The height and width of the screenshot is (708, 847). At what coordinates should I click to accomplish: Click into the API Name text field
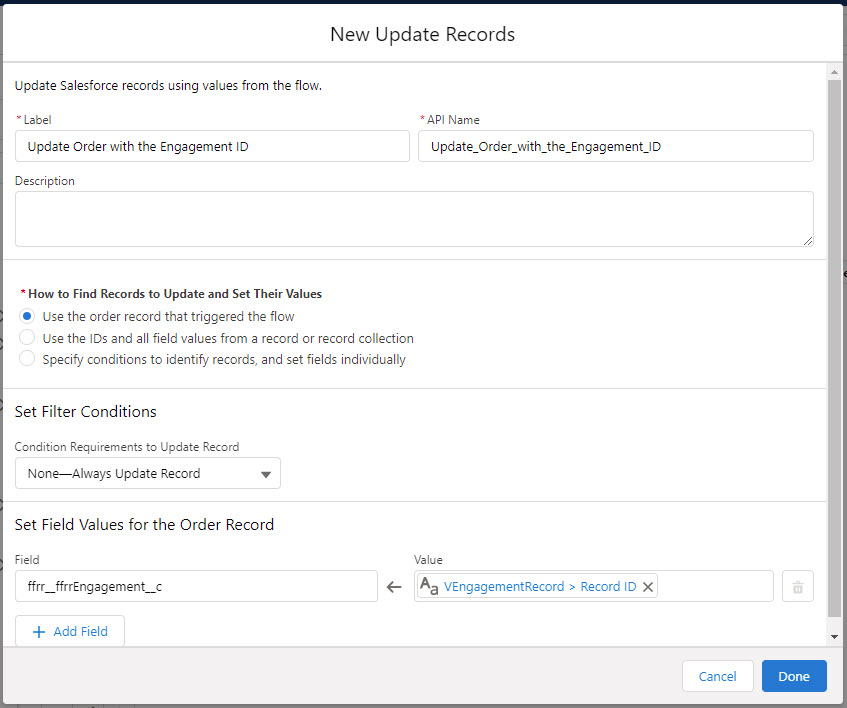[615, 146]
